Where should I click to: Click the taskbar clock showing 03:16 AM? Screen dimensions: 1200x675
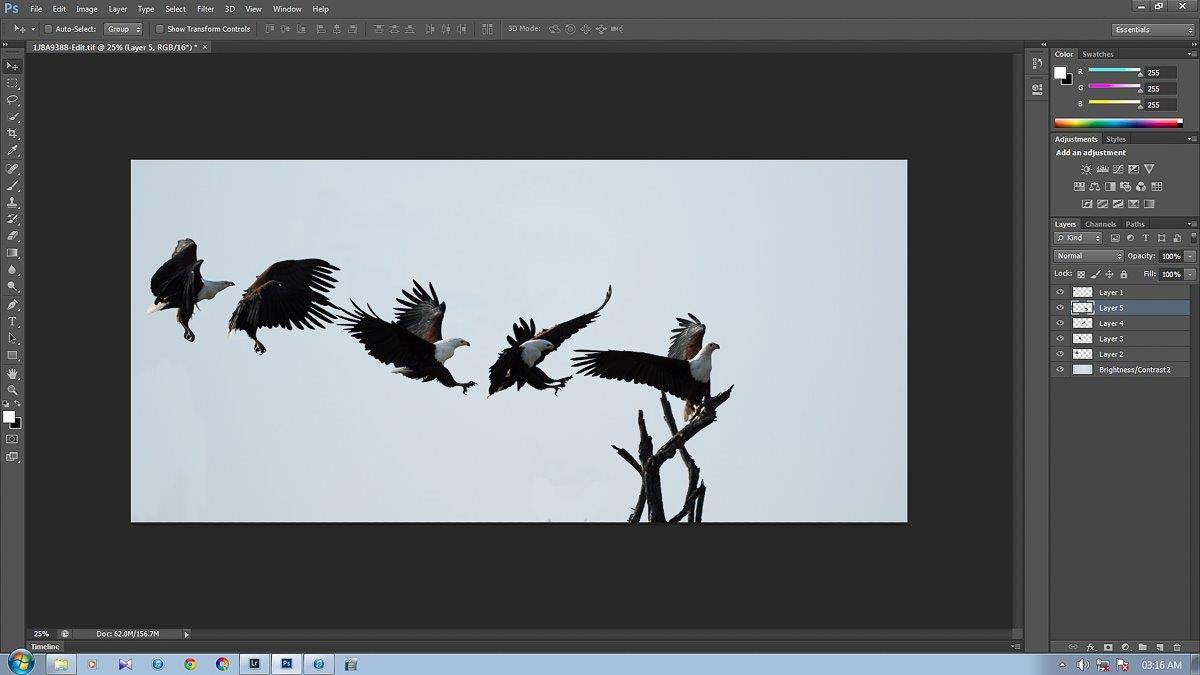tap(1162, 664)
